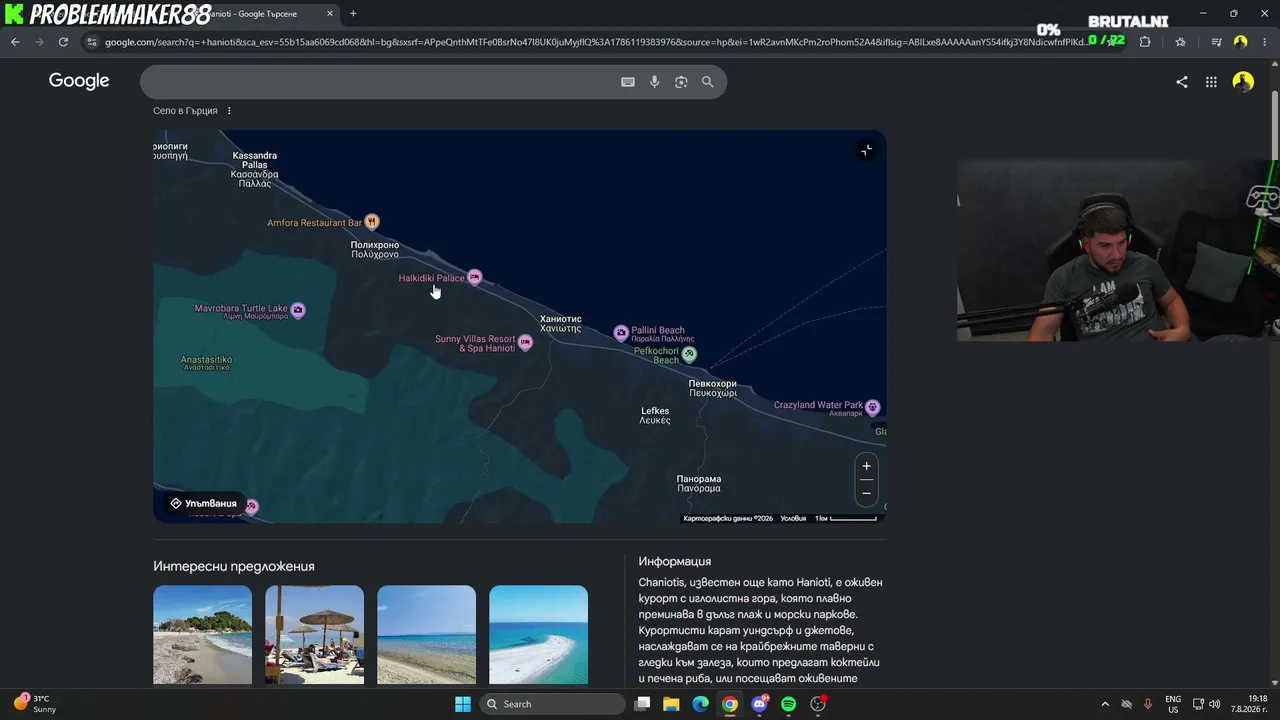Image resolution: width=1280 pixels, height=720 pixels.
Task: Open Google Lens image search
Action: tap(681, 82)
